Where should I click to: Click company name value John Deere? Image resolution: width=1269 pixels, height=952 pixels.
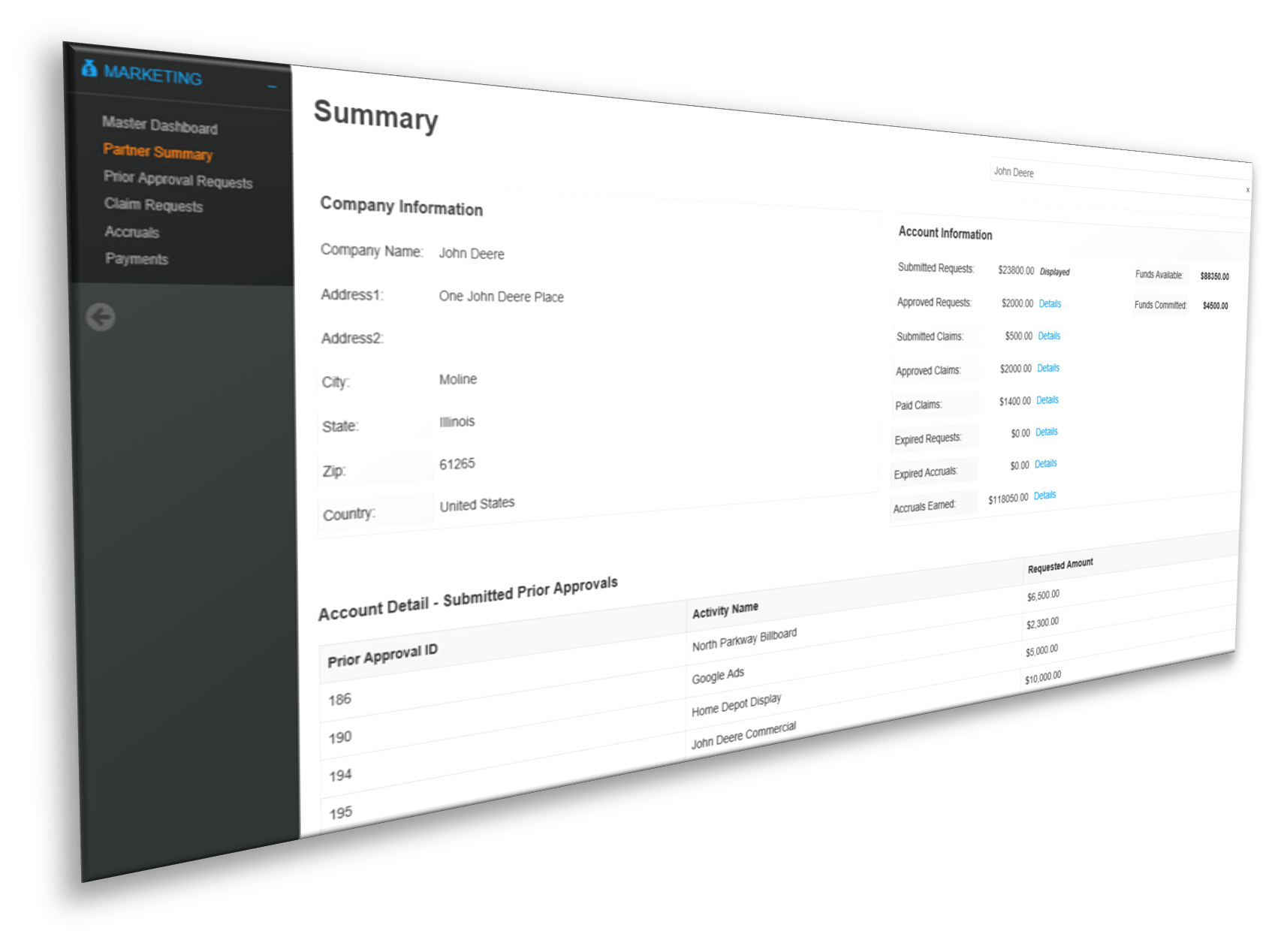[472, 254]
